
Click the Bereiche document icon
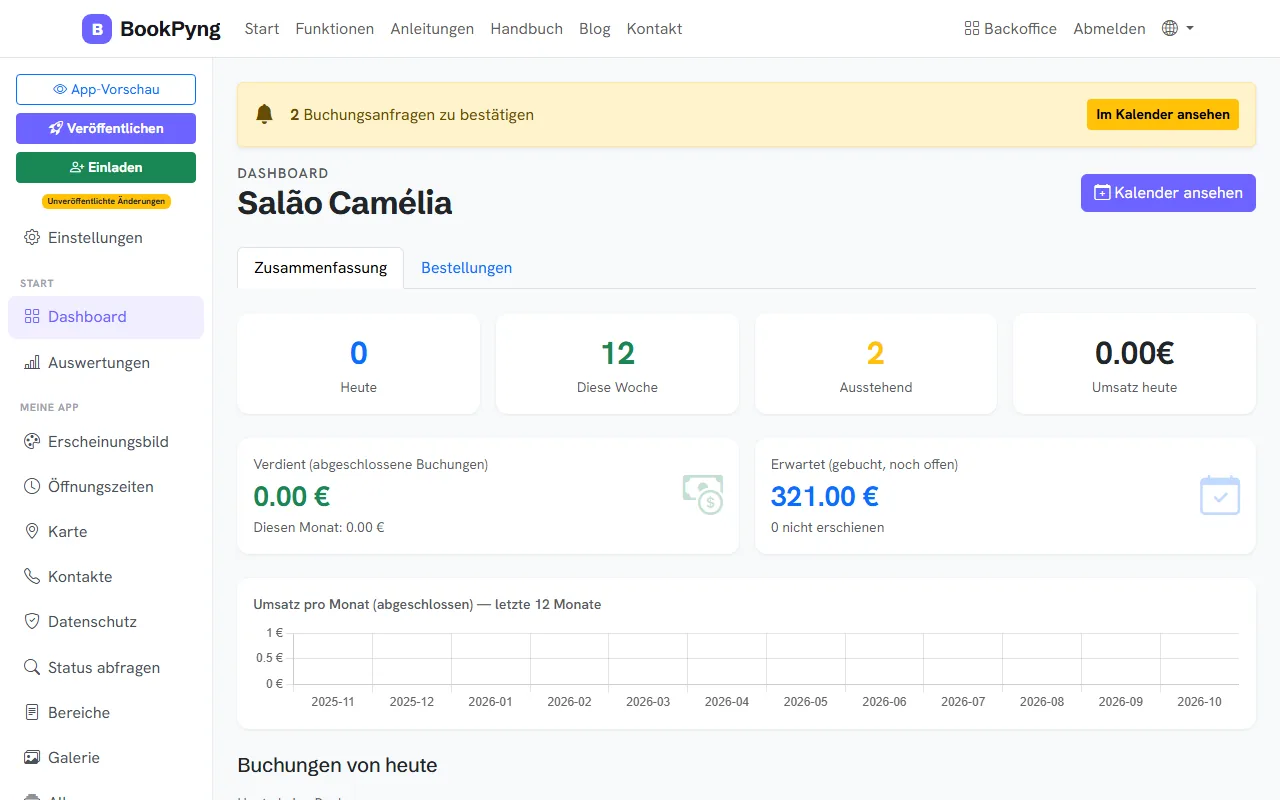[31, 713]
